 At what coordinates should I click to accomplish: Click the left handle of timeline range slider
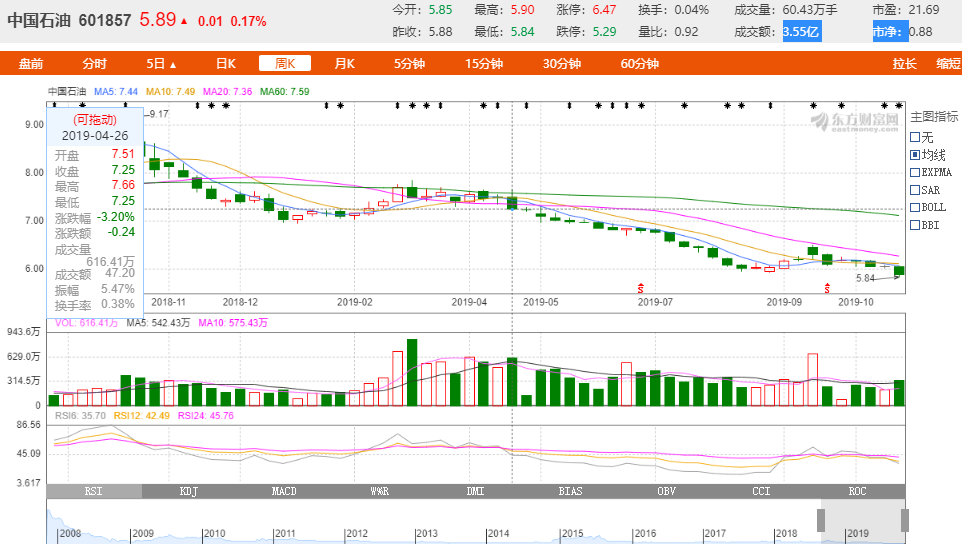821,520
